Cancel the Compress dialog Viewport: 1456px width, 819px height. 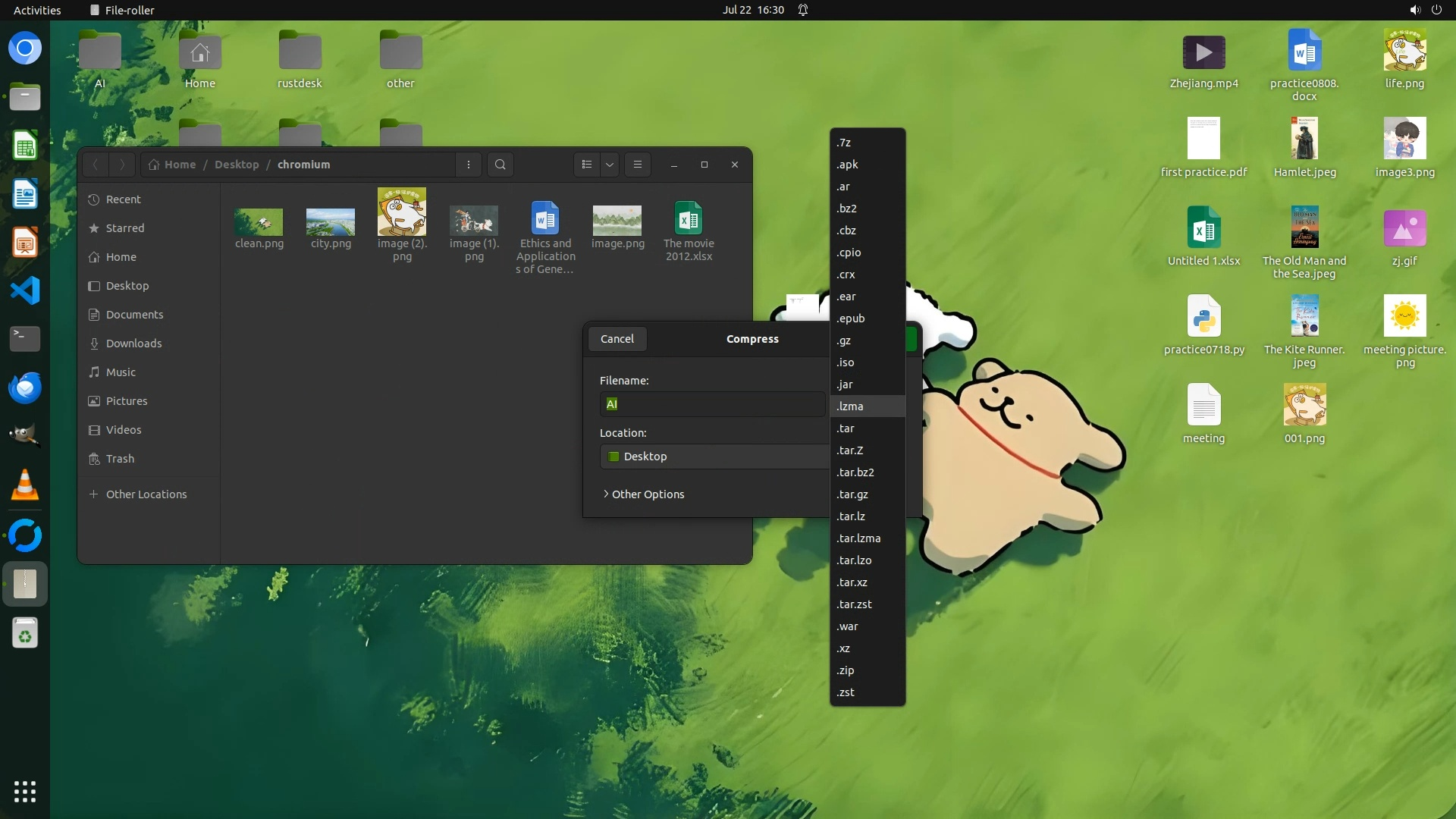click(x=617, y=339)
